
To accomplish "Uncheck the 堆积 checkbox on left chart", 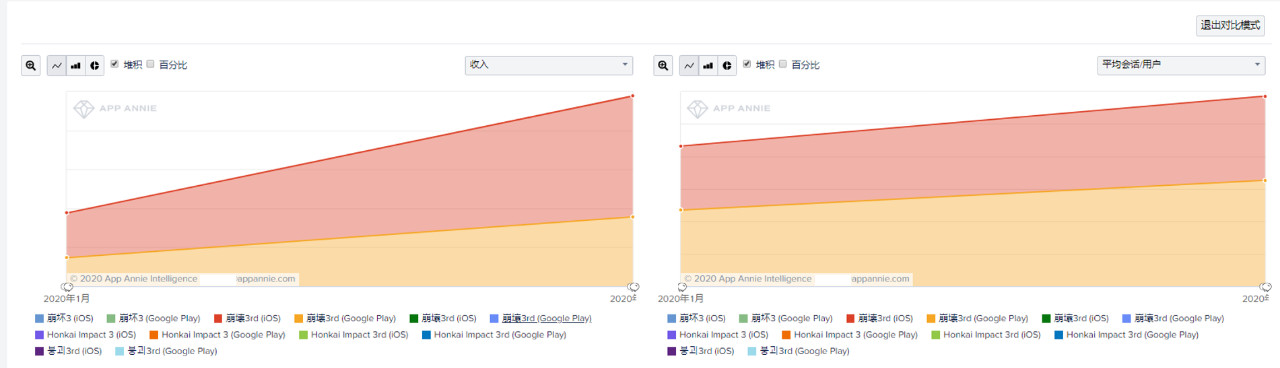I will 115,64.
